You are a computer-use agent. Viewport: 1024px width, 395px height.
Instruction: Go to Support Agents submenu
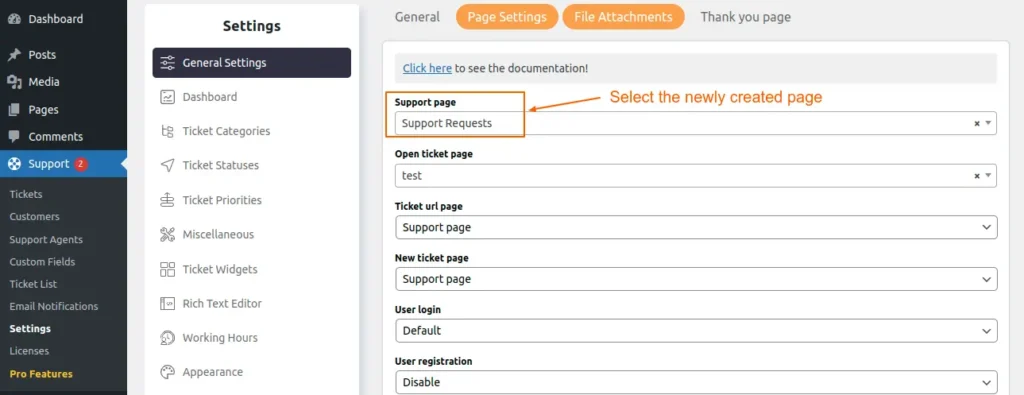point(46,240)
